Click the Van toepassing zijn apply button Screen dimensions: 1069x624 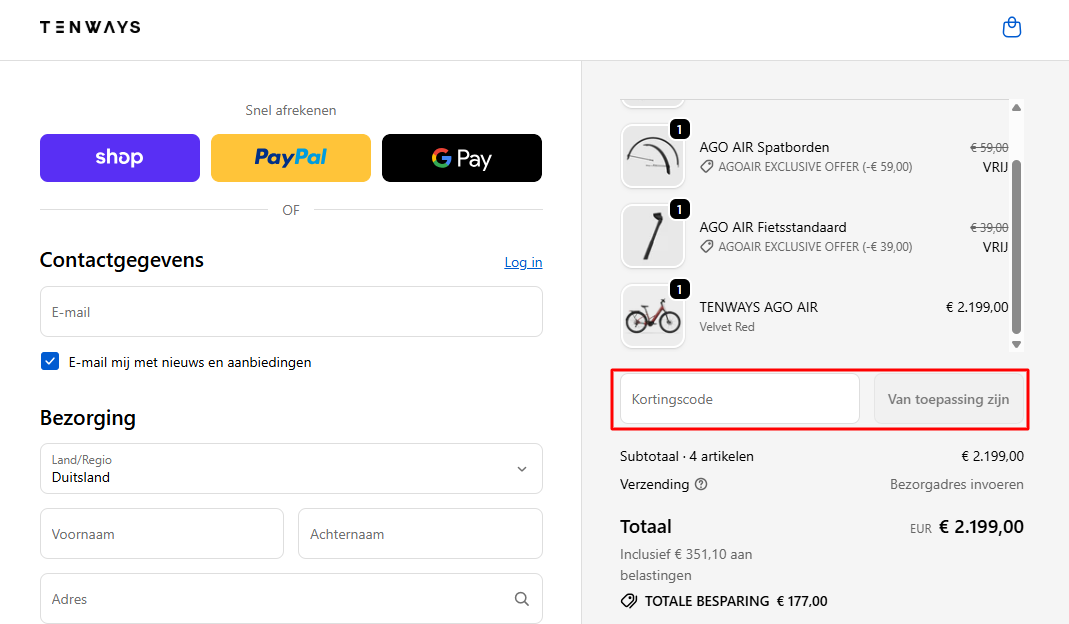[948, 399]
